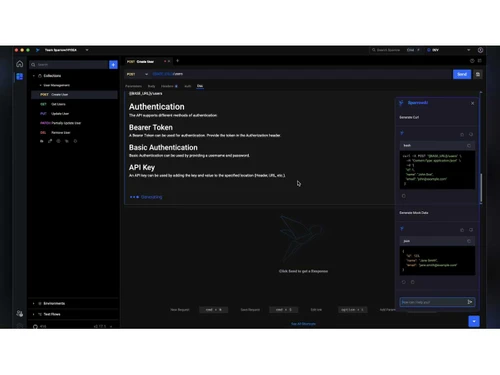This screenshot has width=500, height=375.
Task: Click the collection Search field
Action: point(69,65)
